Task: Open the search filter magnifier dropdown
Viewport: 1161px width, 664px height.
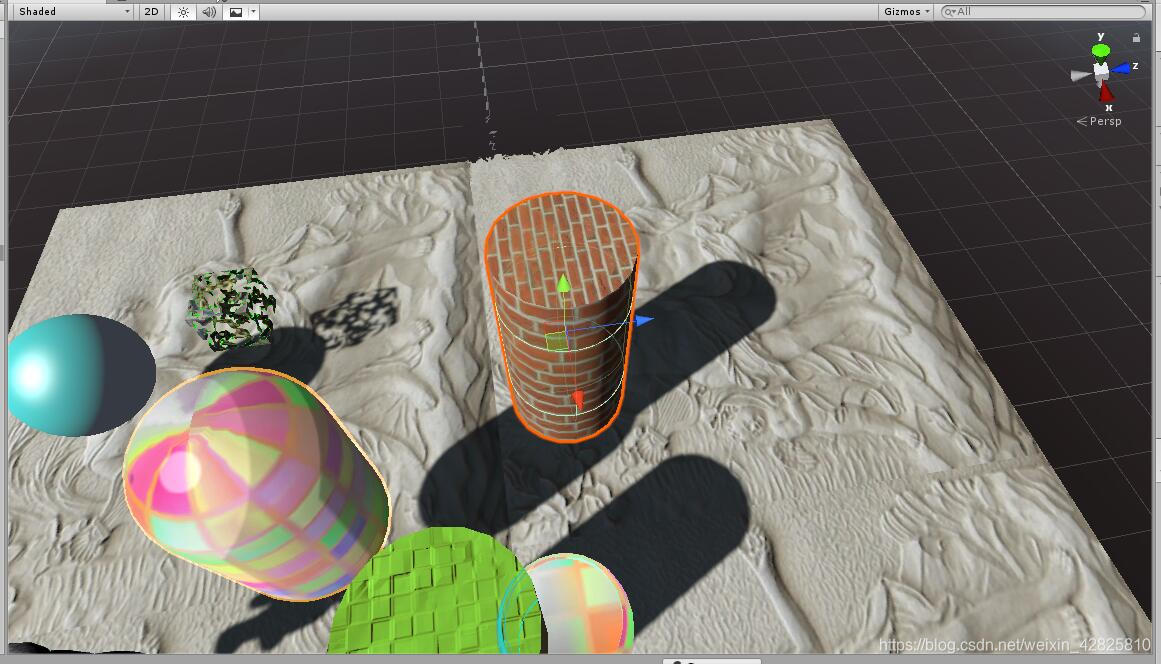Action: 949,12
